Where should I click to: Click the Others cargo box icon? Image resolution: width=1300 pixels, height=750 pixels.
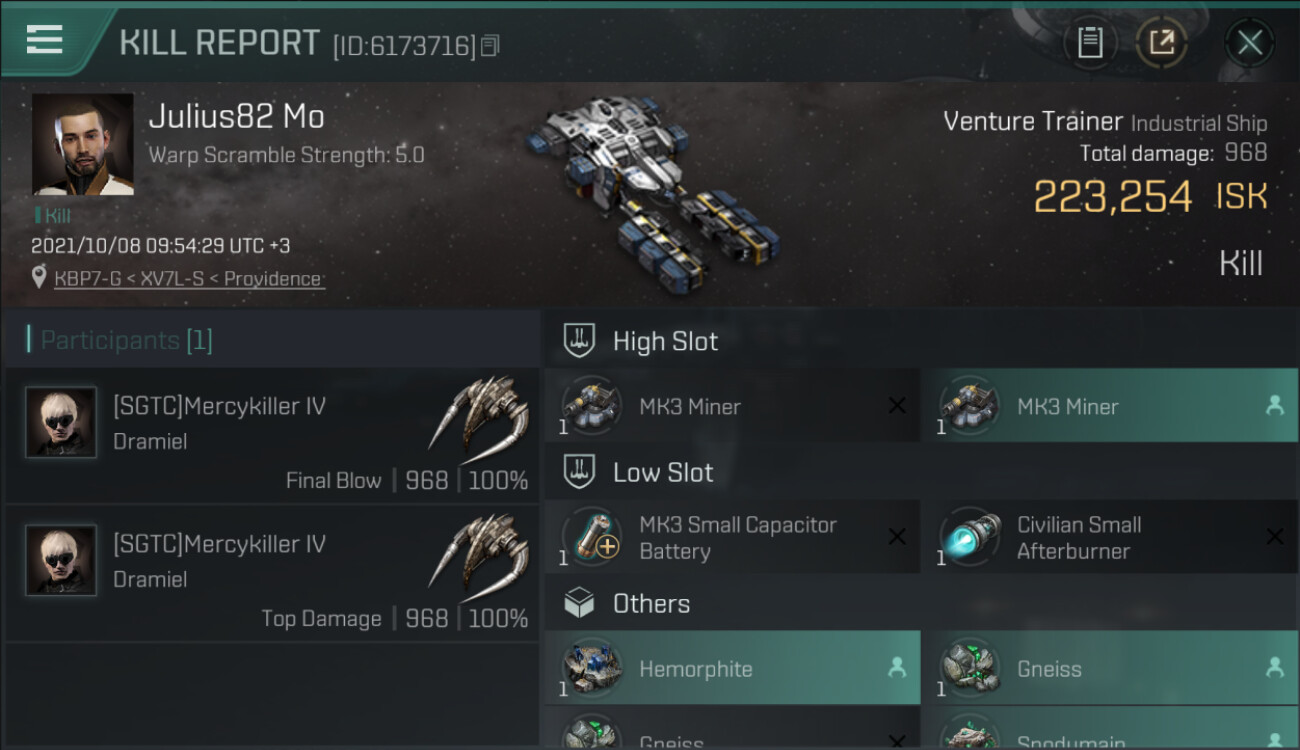580,603
